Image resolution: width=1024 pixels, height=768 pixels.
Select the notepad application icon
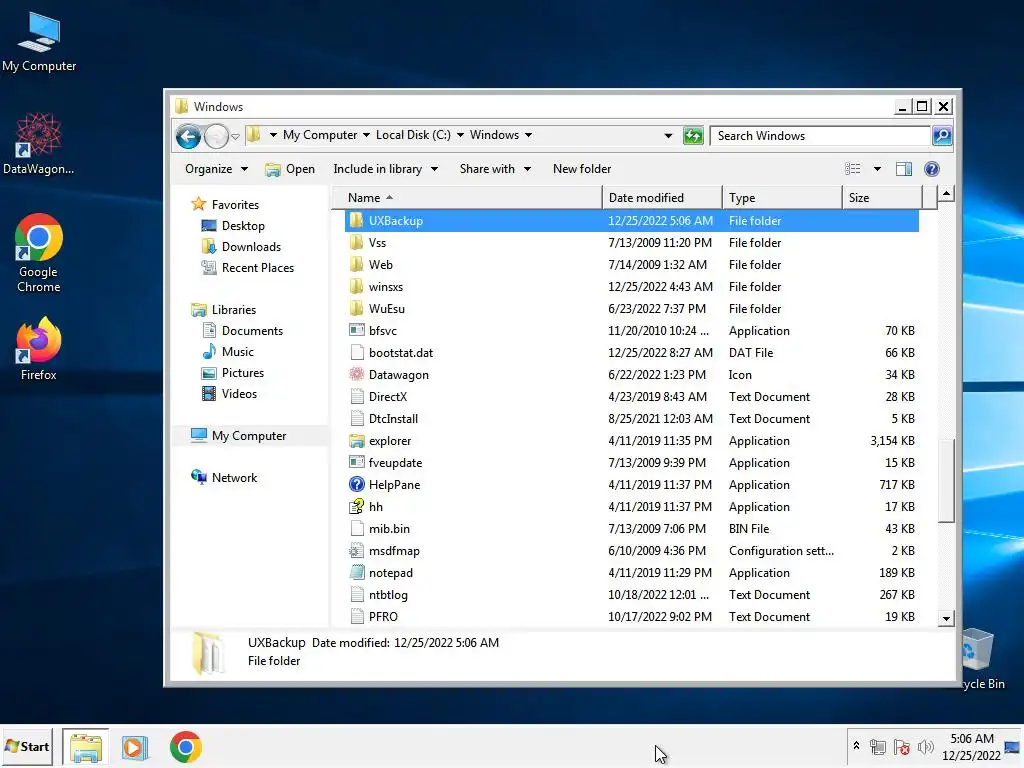[357, 573]
